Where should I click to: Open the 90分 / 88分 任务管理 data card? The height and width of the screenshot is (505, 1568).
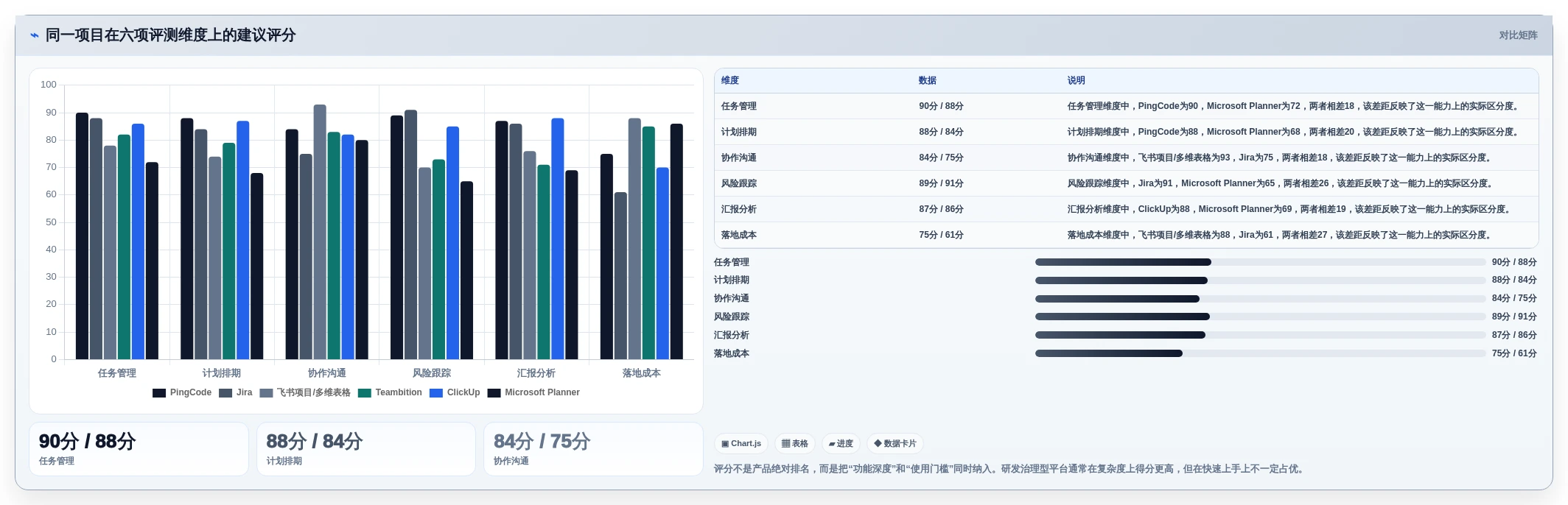[139, 449]
